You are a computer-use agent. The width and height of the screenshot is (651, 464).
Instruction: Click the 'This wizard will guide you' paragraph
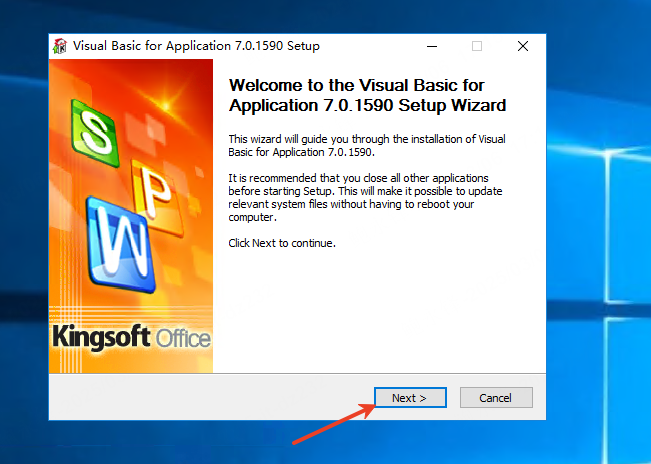[367, 145]
